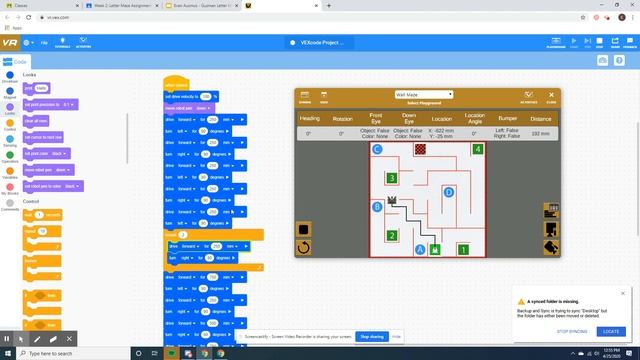This screenshot has width=640, height=360.
Task: Click the playground reset arrow button
Action: pyautogui.click(x=303, y=247)
